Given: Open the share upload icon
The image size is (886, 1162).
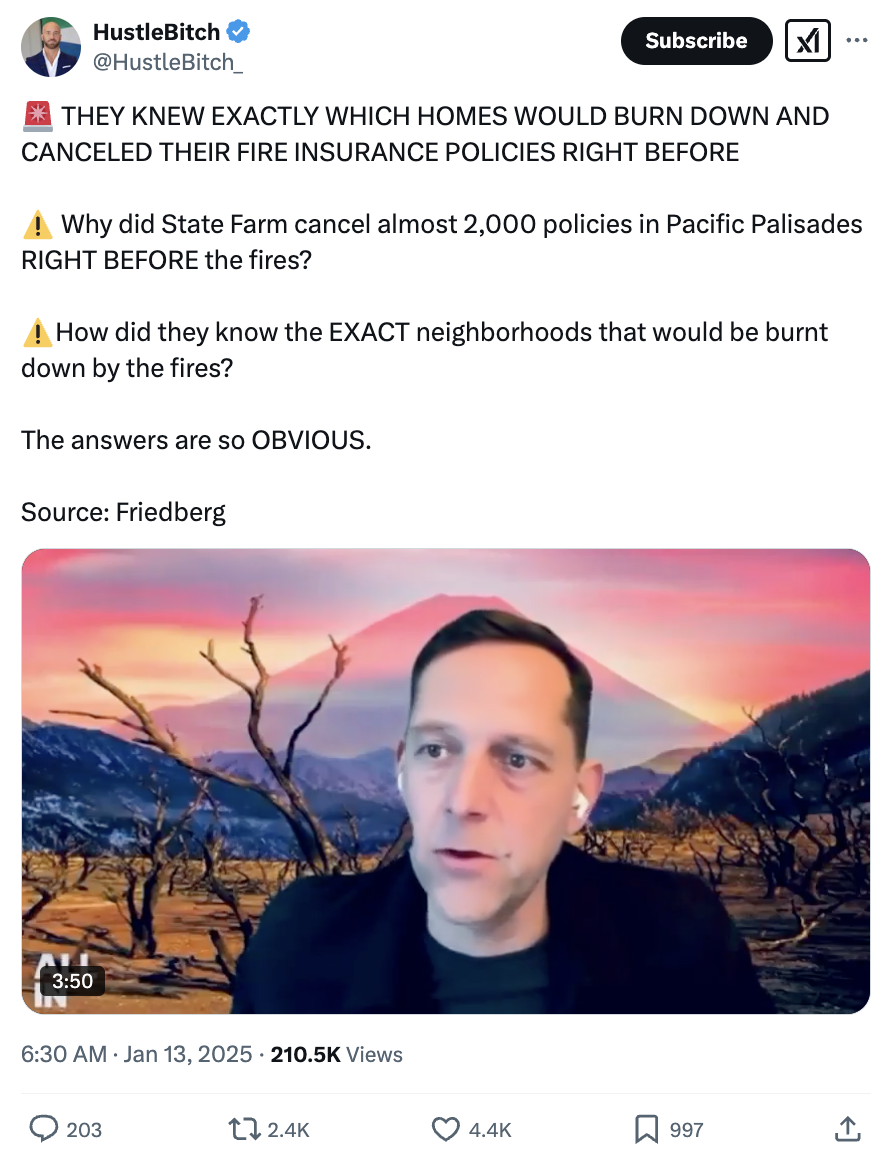Looking at the screenshot, I should click(x=847, y=1129).
